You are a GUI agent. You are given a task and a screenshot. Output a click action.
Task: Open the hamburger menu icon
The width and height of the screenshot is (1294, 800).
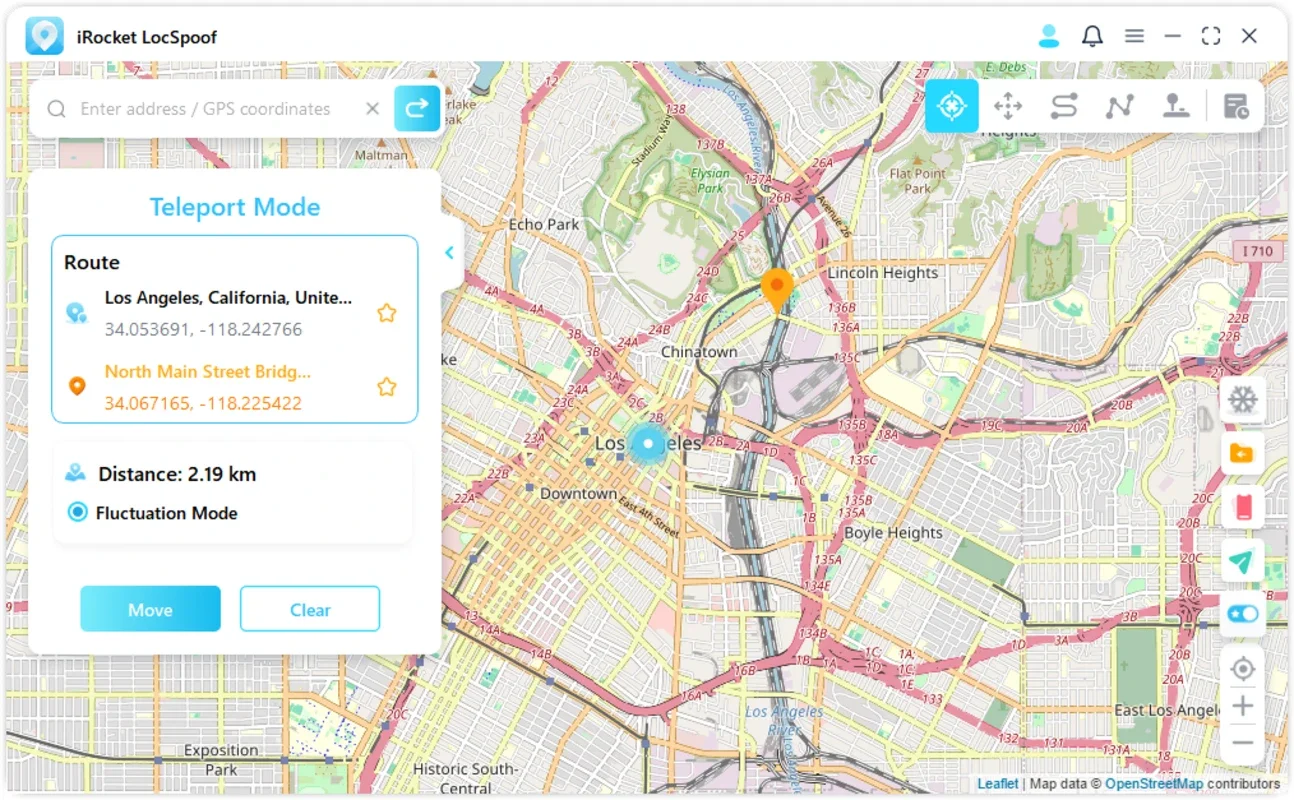click(x=1134, y=36)
